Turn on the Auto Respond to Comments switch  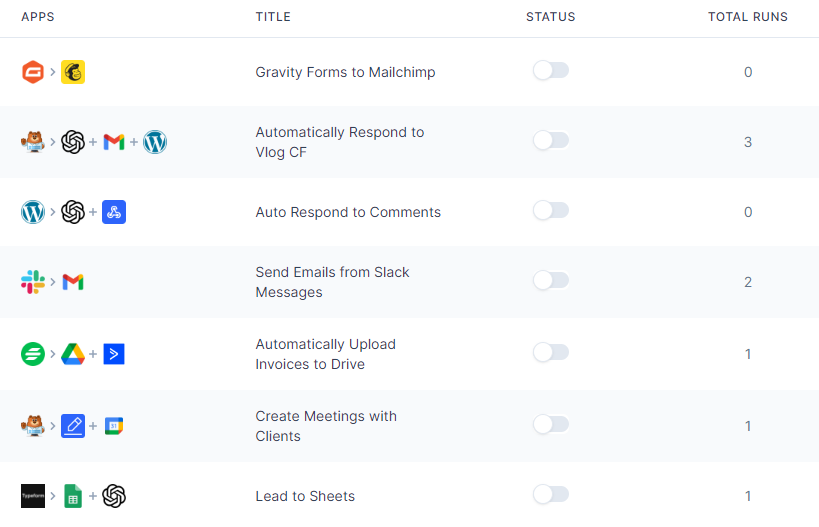[x=551, y=210]
